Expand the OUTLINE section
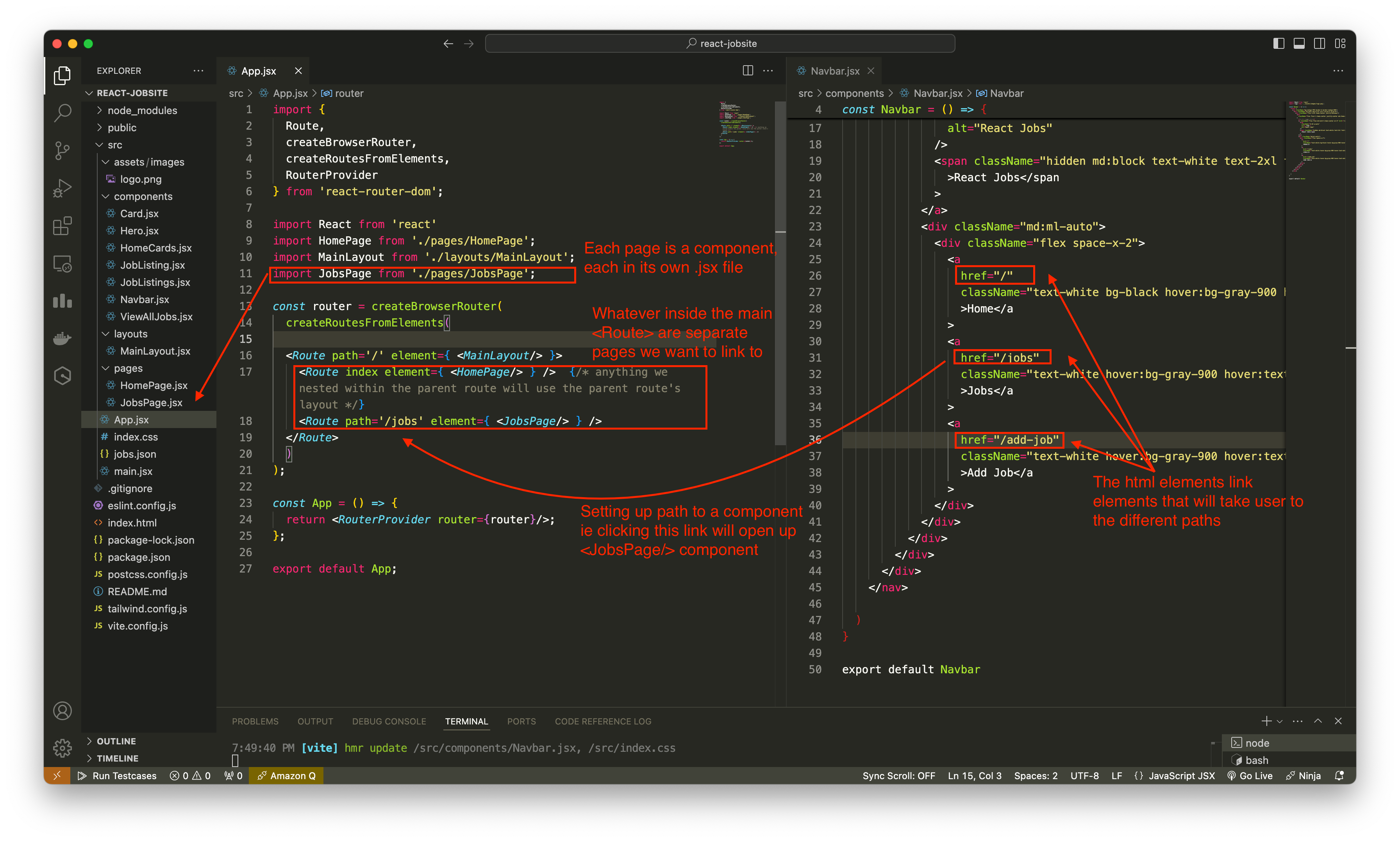Viewport: 1400px width, 842px height. click(x=149, y=741)
